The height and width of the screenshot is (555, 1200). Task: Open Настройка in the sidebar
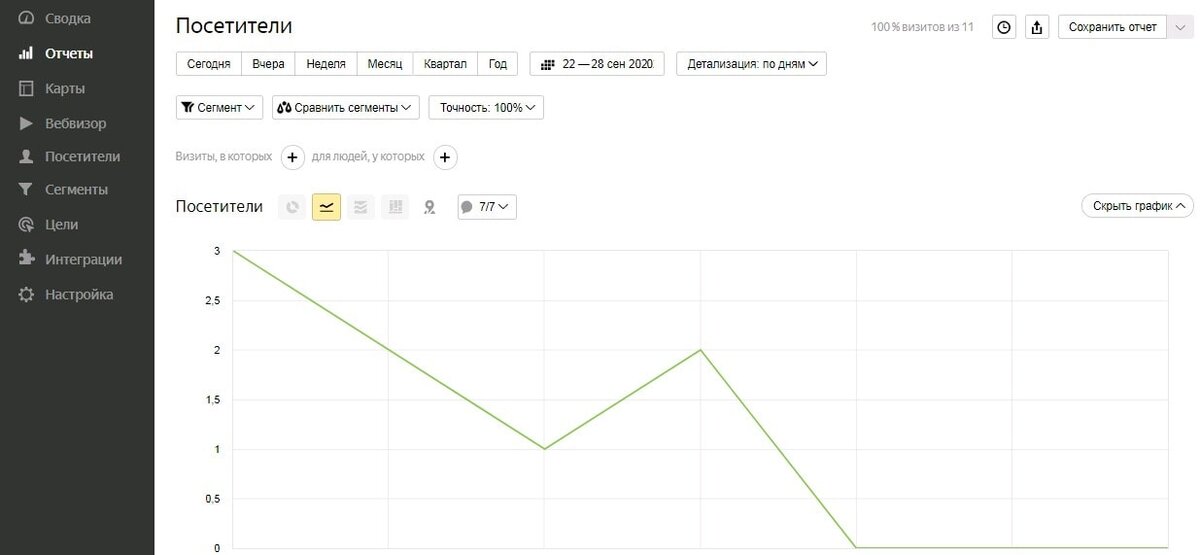79,295
